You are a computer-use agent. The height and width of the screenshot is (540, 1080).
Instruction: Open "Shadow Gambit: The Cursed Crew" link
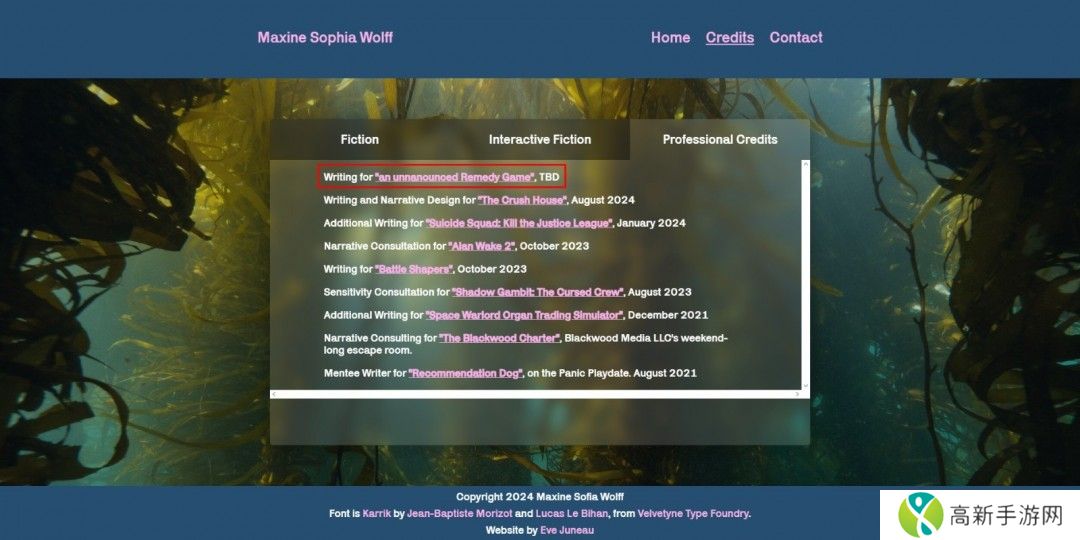tap(538, 292)
